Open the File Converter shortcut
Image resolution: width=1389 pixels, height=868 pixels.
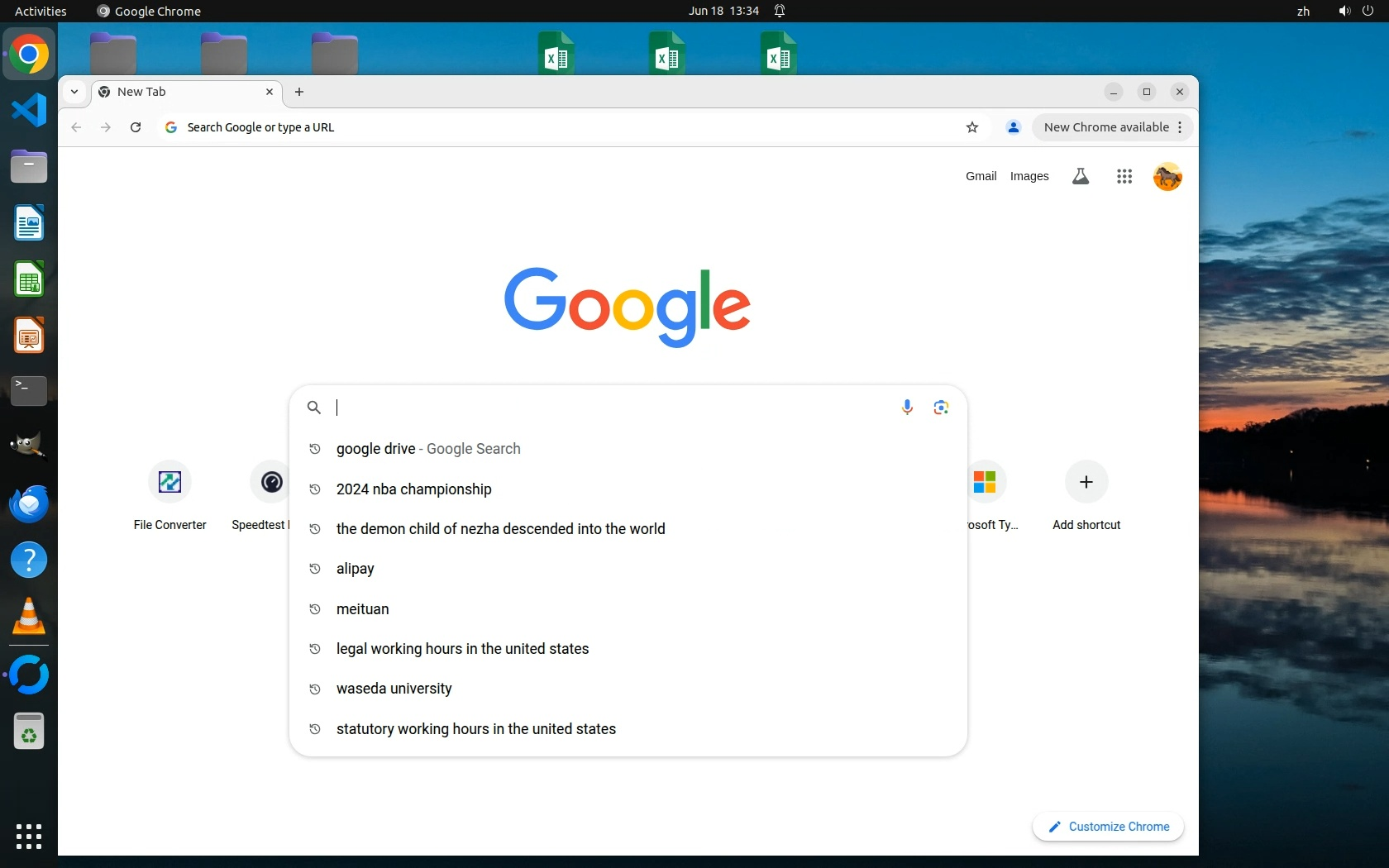169,482
